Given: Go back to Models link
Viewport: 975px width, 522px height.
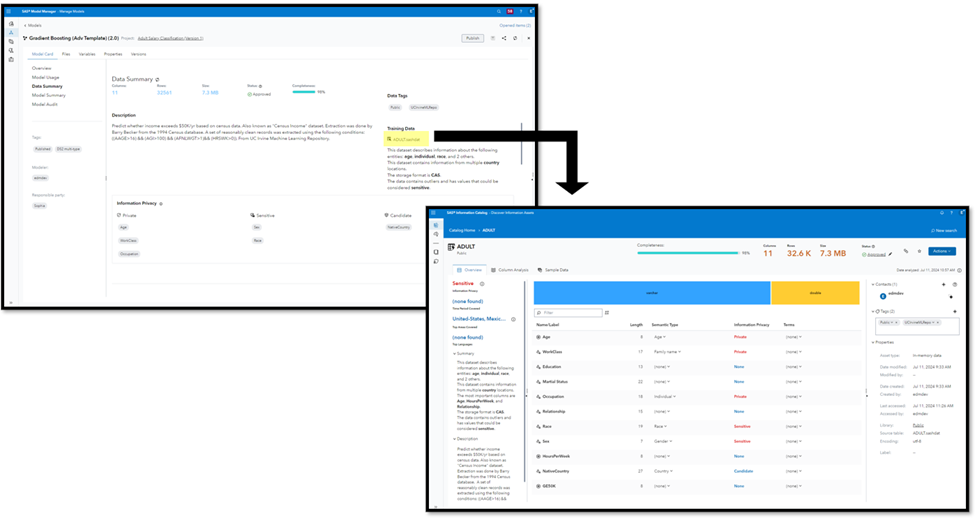Looking at the screenshot, I should 33,26.
